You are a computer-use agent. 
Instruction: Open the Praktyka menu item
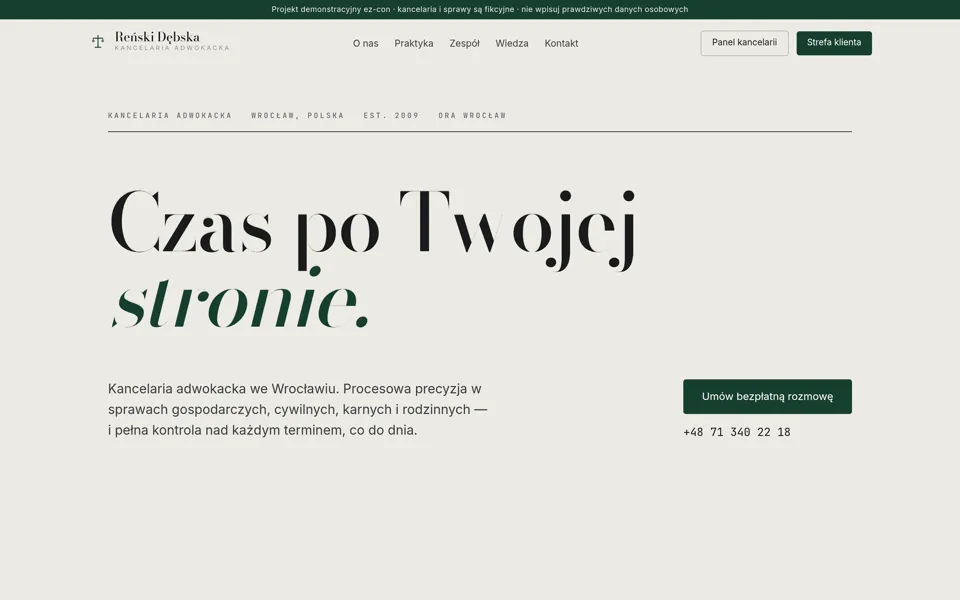coord(414,43)
